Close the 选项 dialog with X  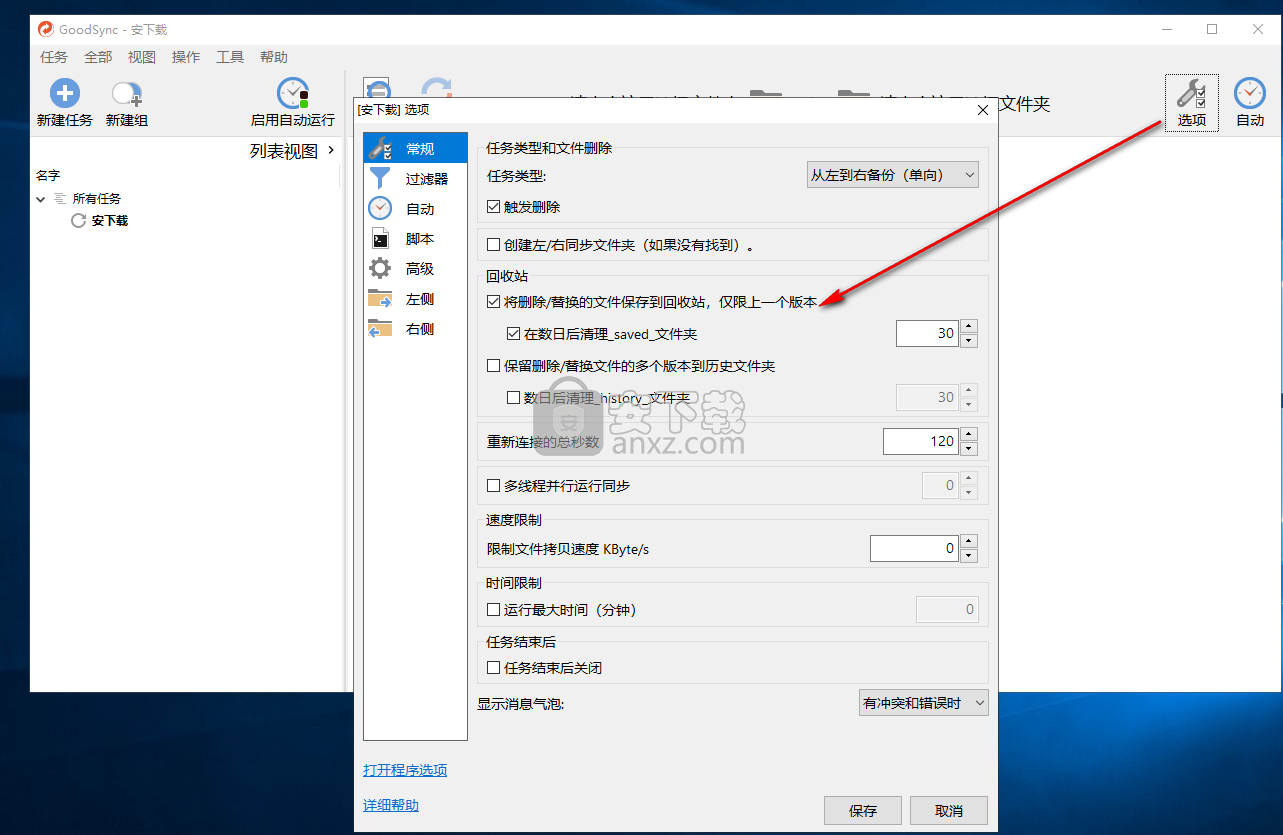[x=982, y=110]
